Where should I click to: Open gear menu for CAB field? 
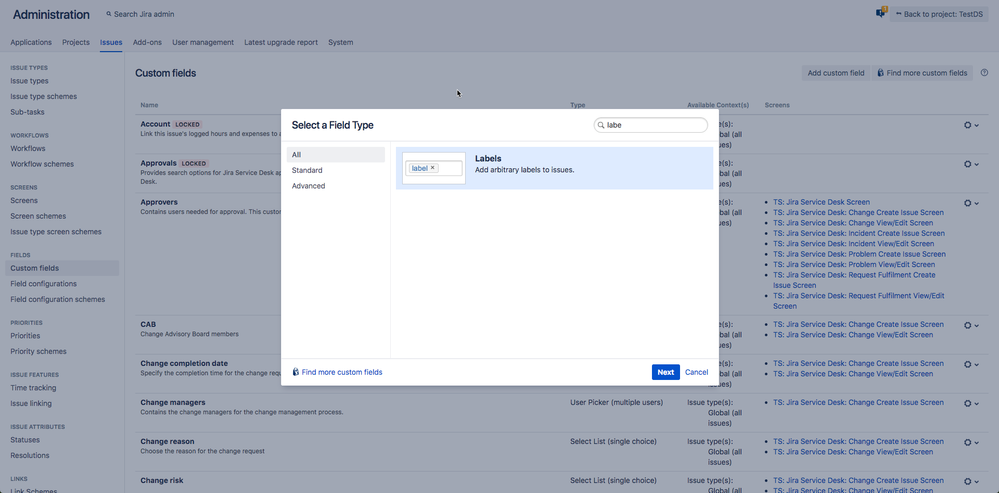pos(971,325)
